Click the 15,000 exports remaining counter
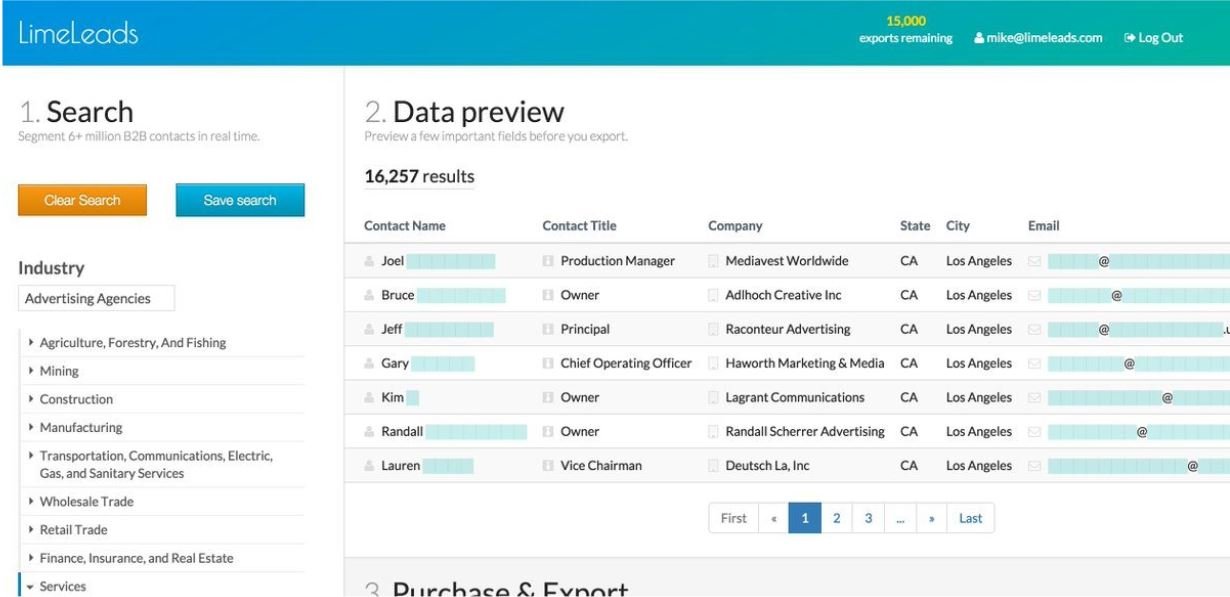1230x597 pixels. [x=906, y=30]
